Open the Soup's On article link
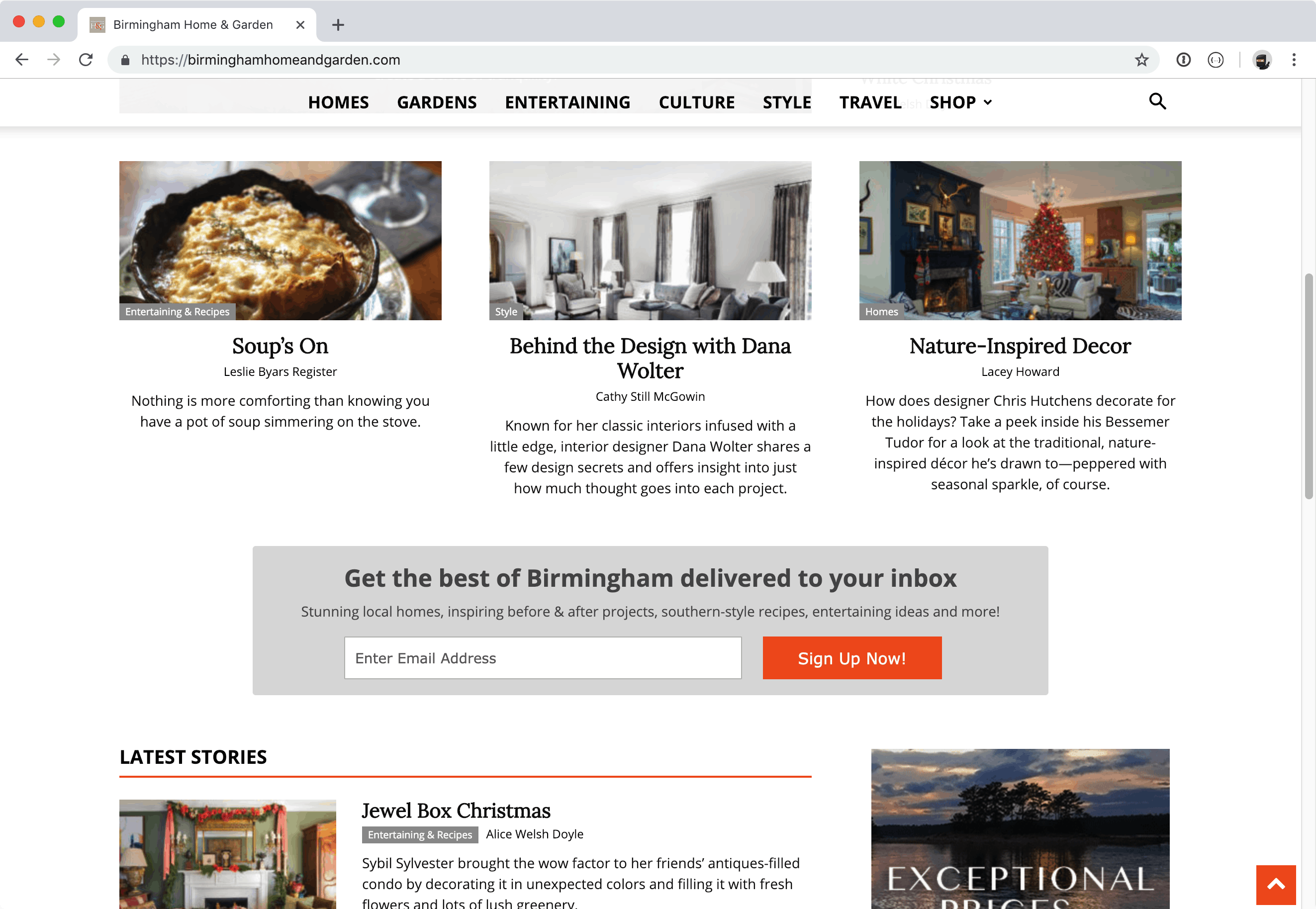This screenshot has width=1316, height=909. point(280,346)
